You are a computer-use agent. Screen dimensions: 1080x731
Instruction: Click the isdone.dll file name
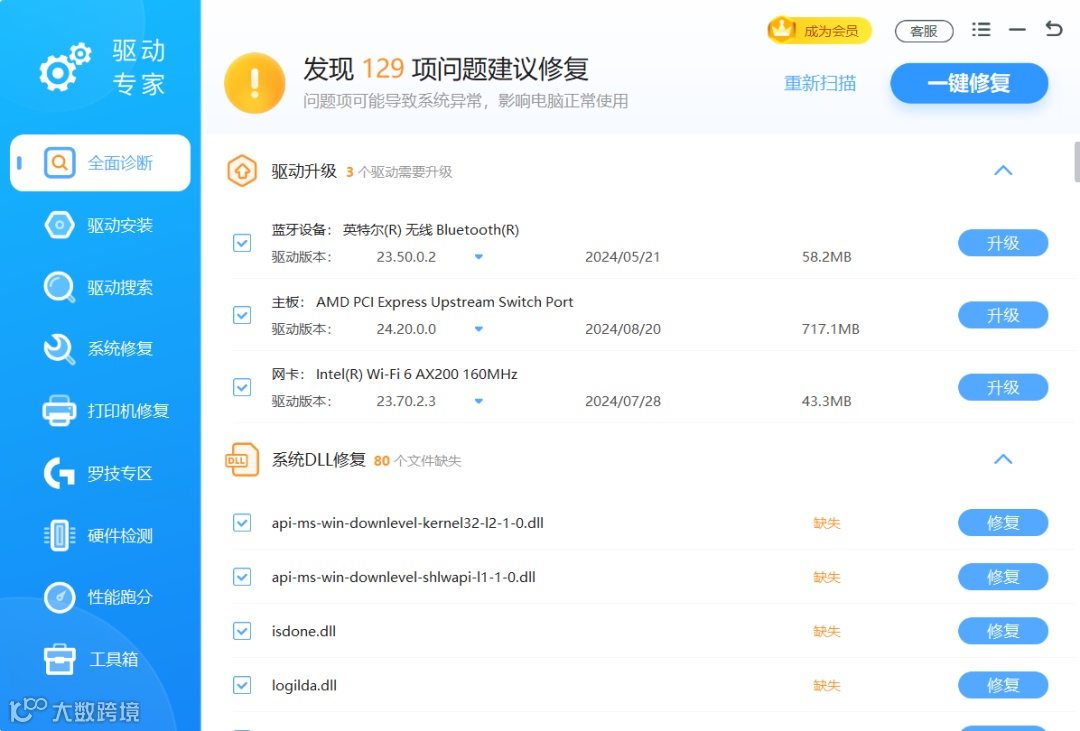point(304,631)
